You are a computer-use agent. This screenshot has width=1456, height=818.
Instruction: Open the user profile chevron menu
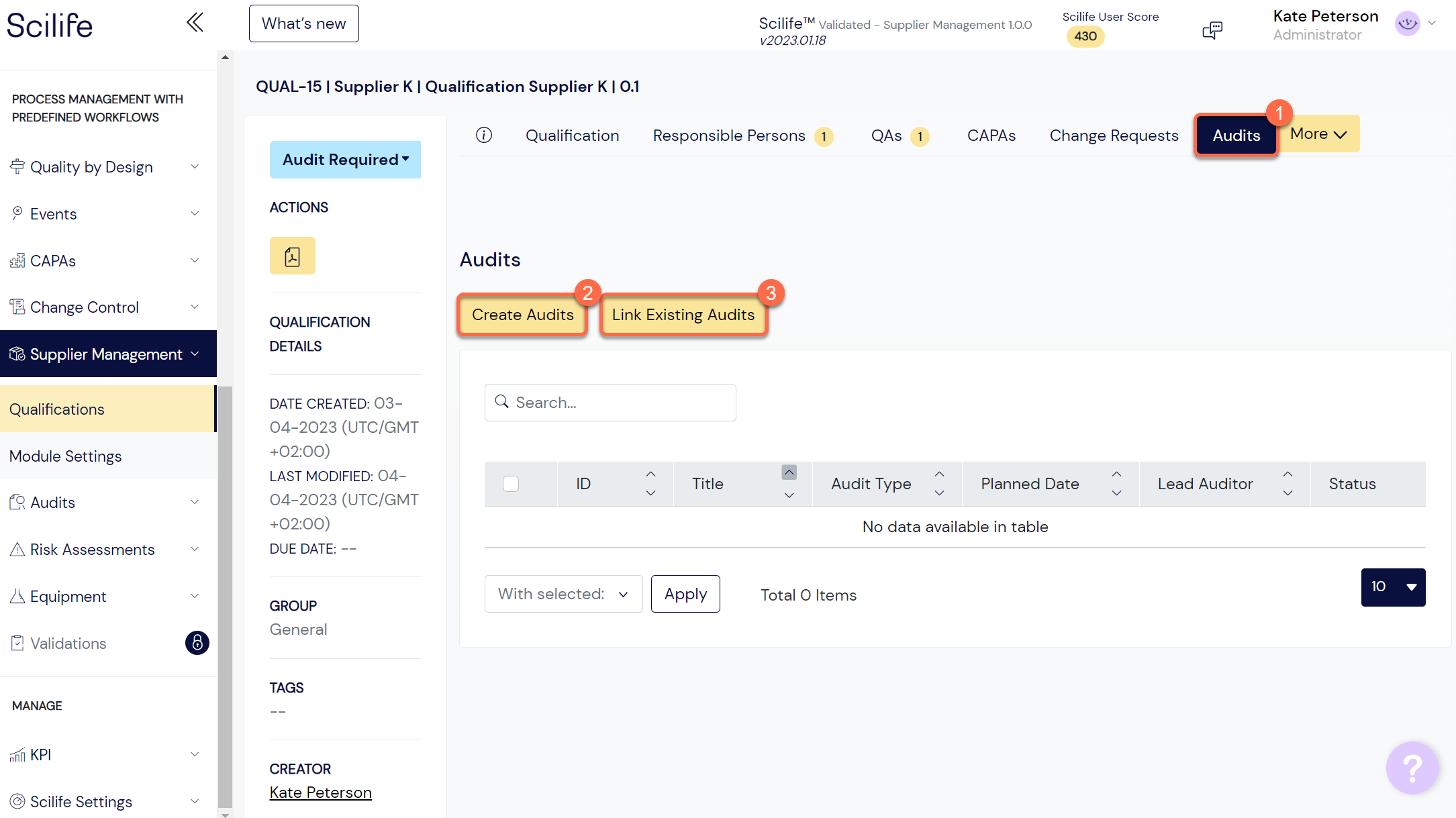pos(1432,23)
